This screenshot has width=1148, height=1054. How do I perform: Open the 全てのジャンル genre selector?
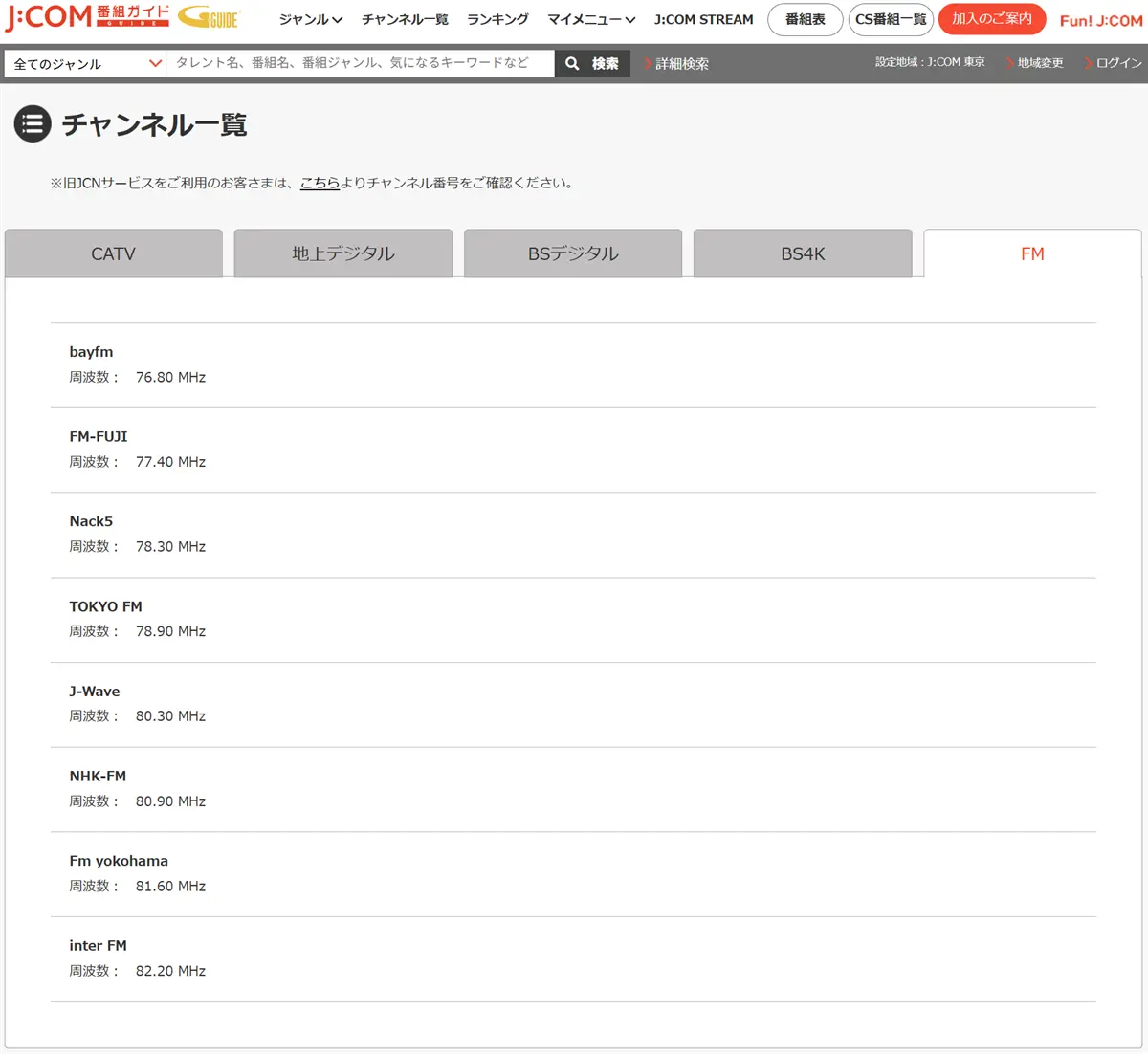(86, 64)
